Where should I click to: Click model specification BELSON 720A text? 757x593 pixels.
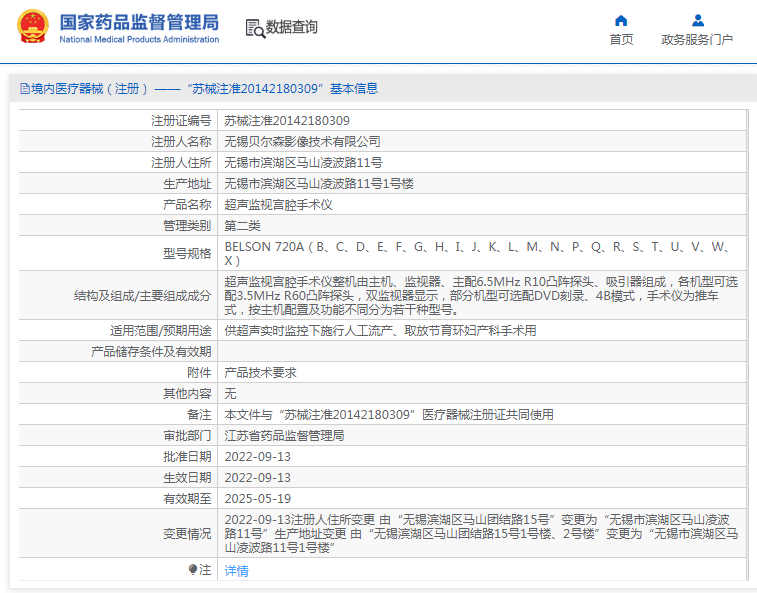pos(477,254)
